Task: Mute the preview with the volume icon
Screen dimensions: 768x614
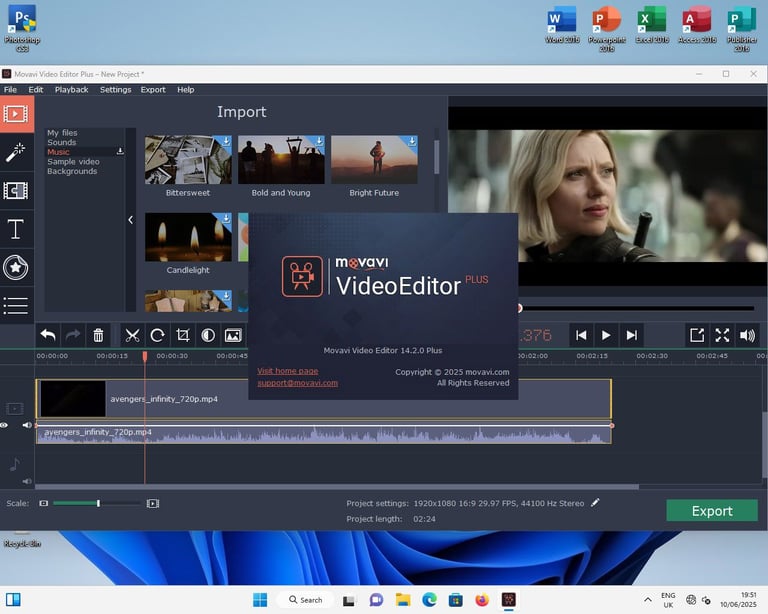Action: tap(747, 335)
